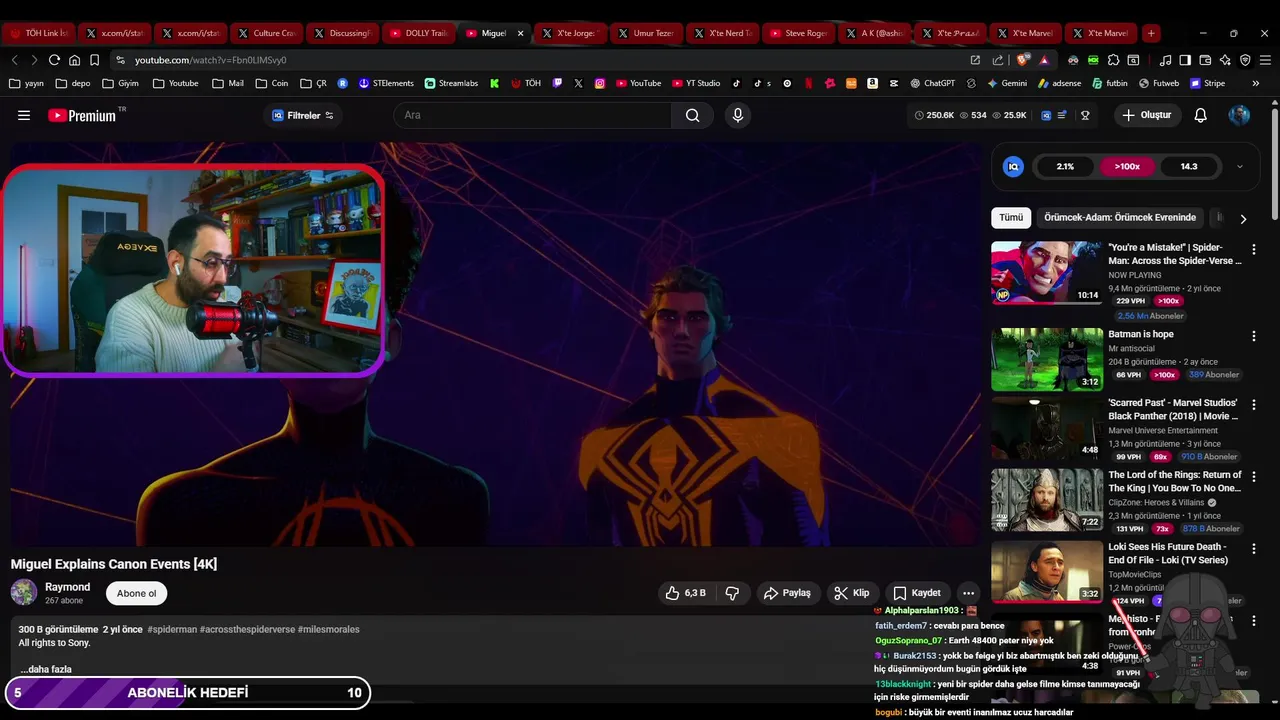Open Filtreler vidIQ filter dropdown

(x=303, y=115)
